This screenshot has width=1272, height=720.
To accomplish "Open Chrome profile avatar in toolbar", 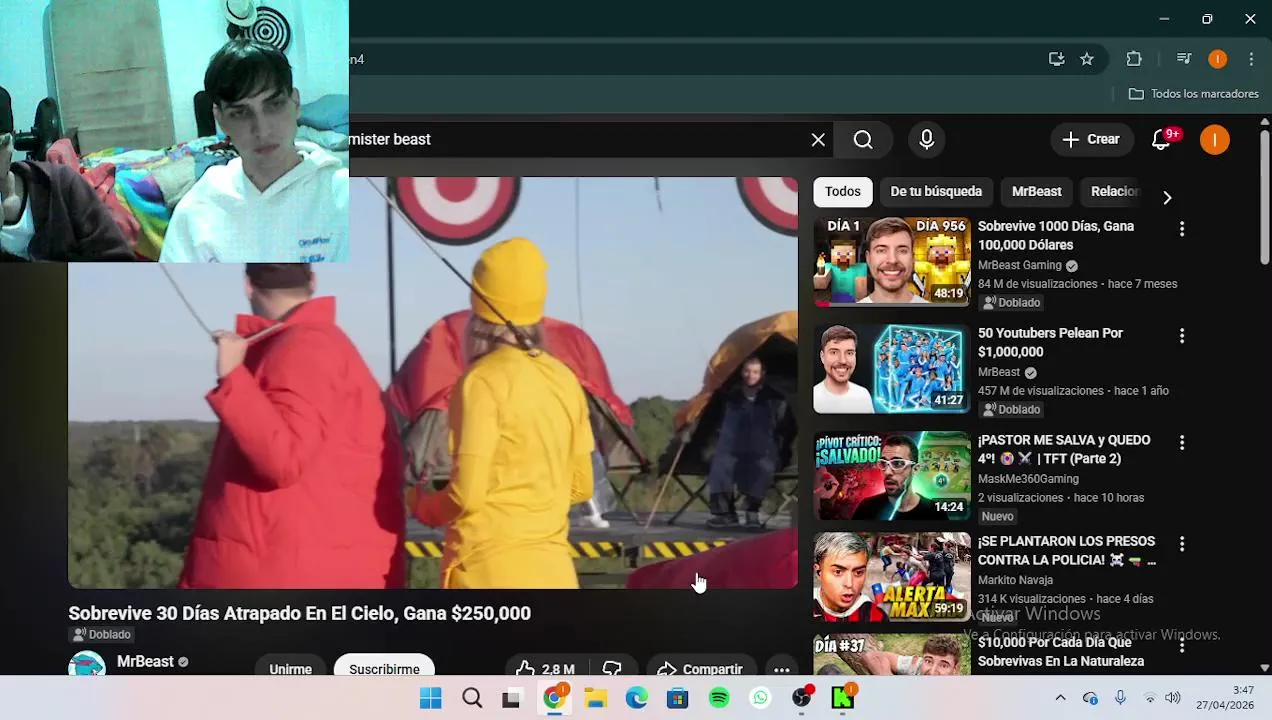I will [x=1217, y=59].
